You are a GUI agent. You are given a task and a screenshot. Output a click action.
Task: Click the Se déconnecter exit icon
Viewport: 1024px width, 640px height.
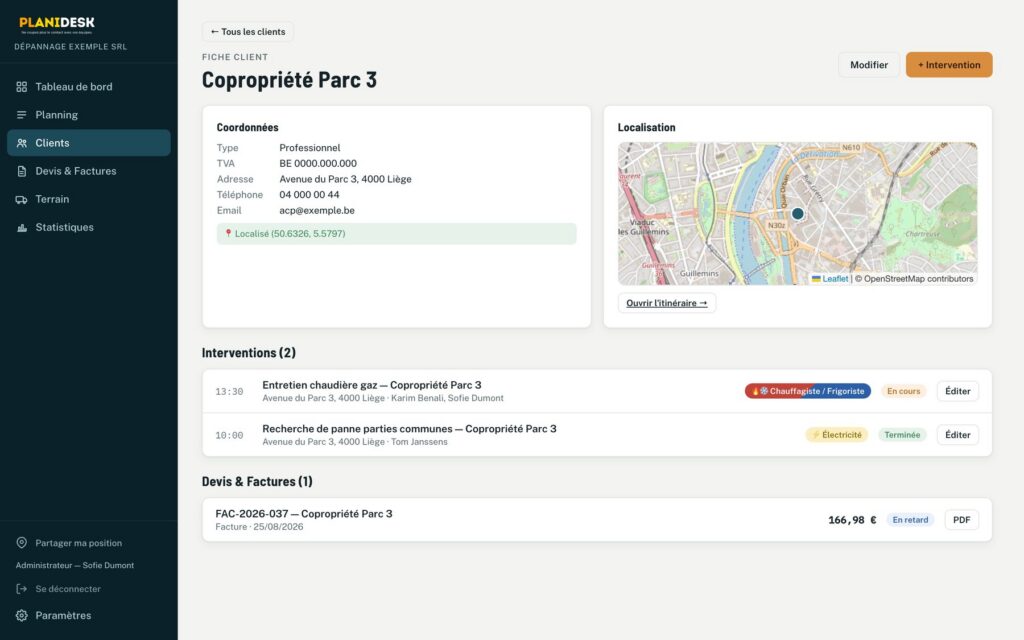(22, 588)
